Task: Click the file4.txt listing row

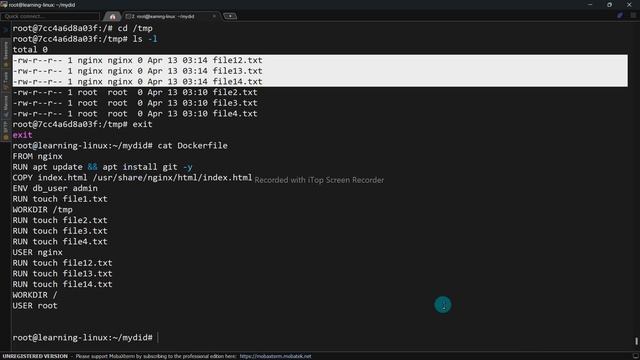Action: [135, 113]
